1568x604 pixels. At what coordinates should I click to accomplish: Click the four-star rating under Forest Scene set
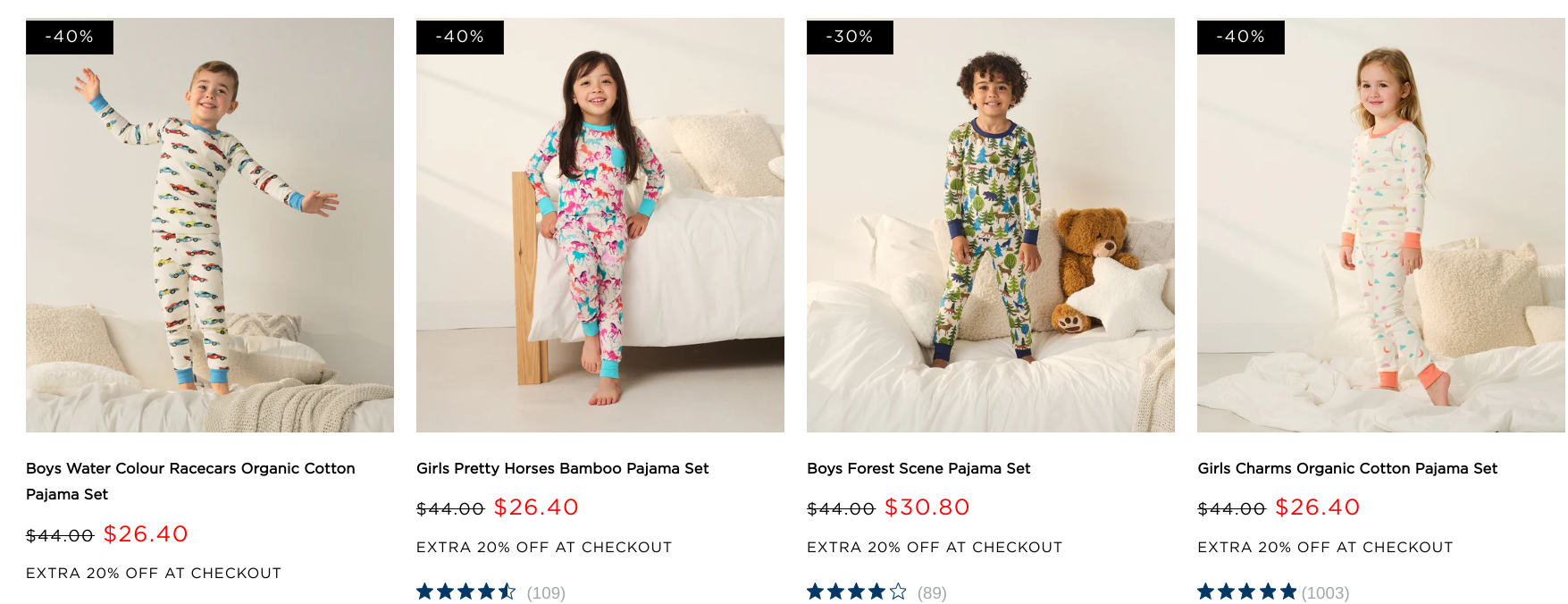[856, 591]
